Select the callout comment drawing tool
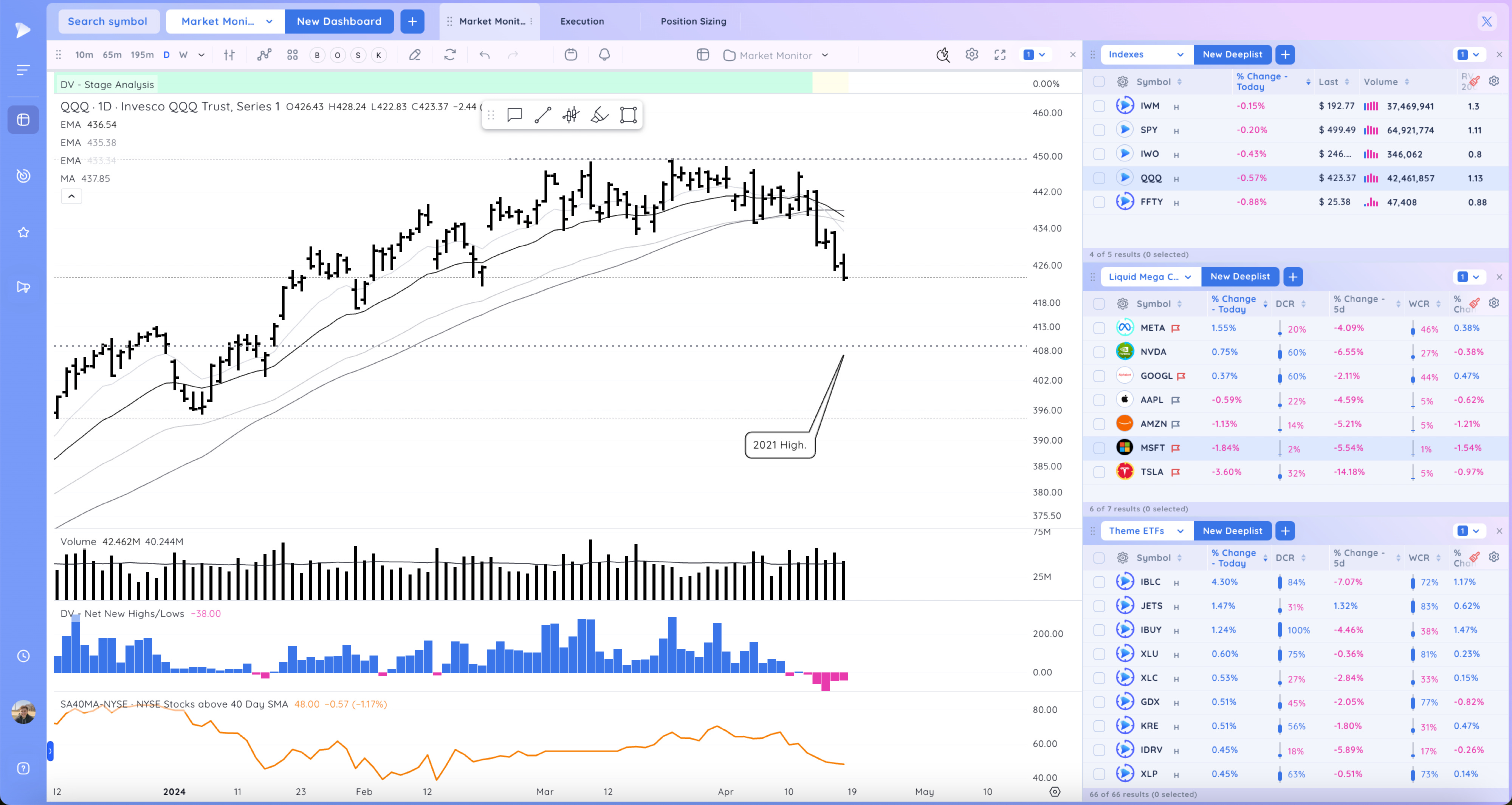The image size is (1512, 805). coord(515,115)
